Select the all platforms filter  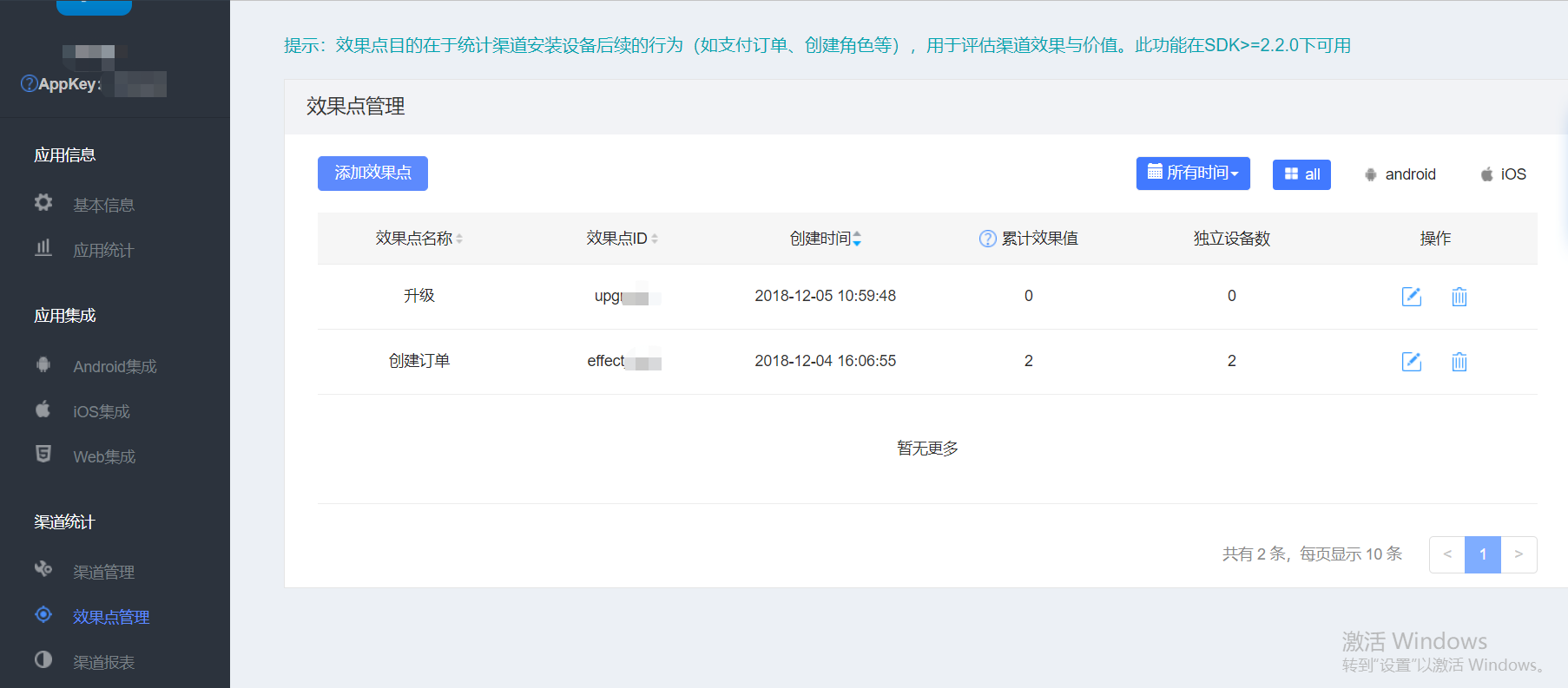coord(1301,174)
